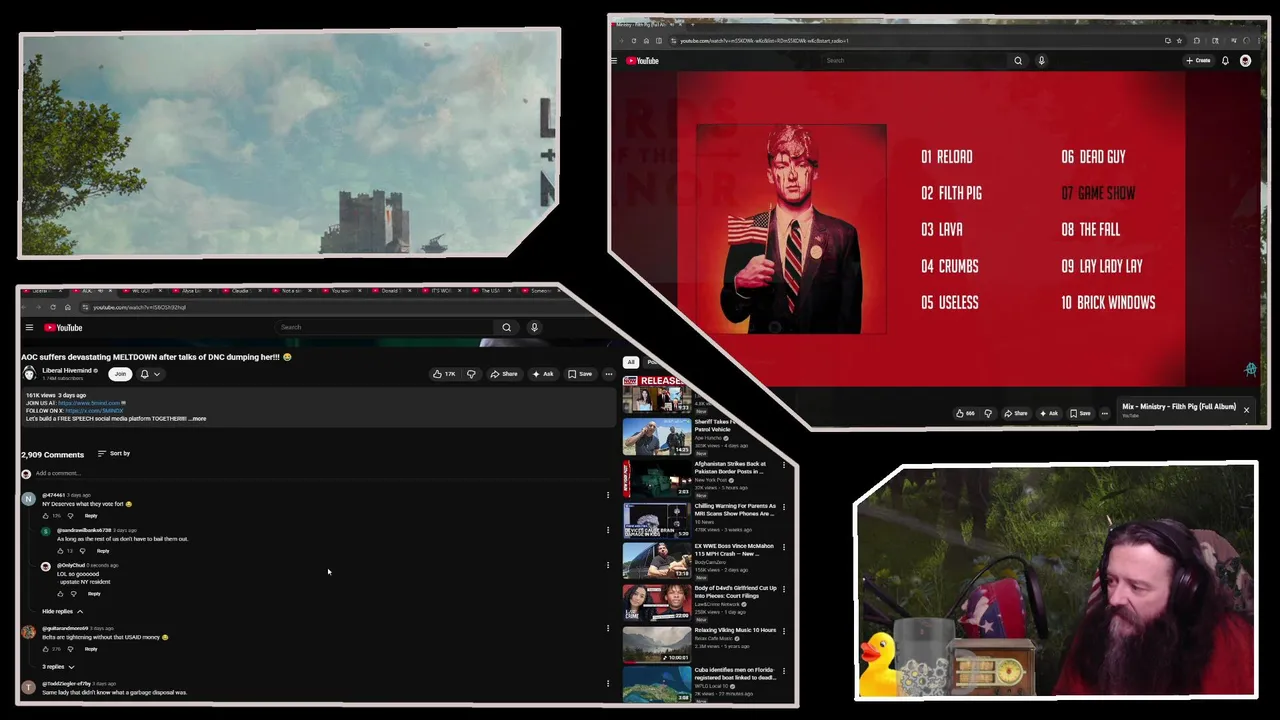Like the @guitarandmore69 comment
1280x720 pixels.
pos(45,649)
